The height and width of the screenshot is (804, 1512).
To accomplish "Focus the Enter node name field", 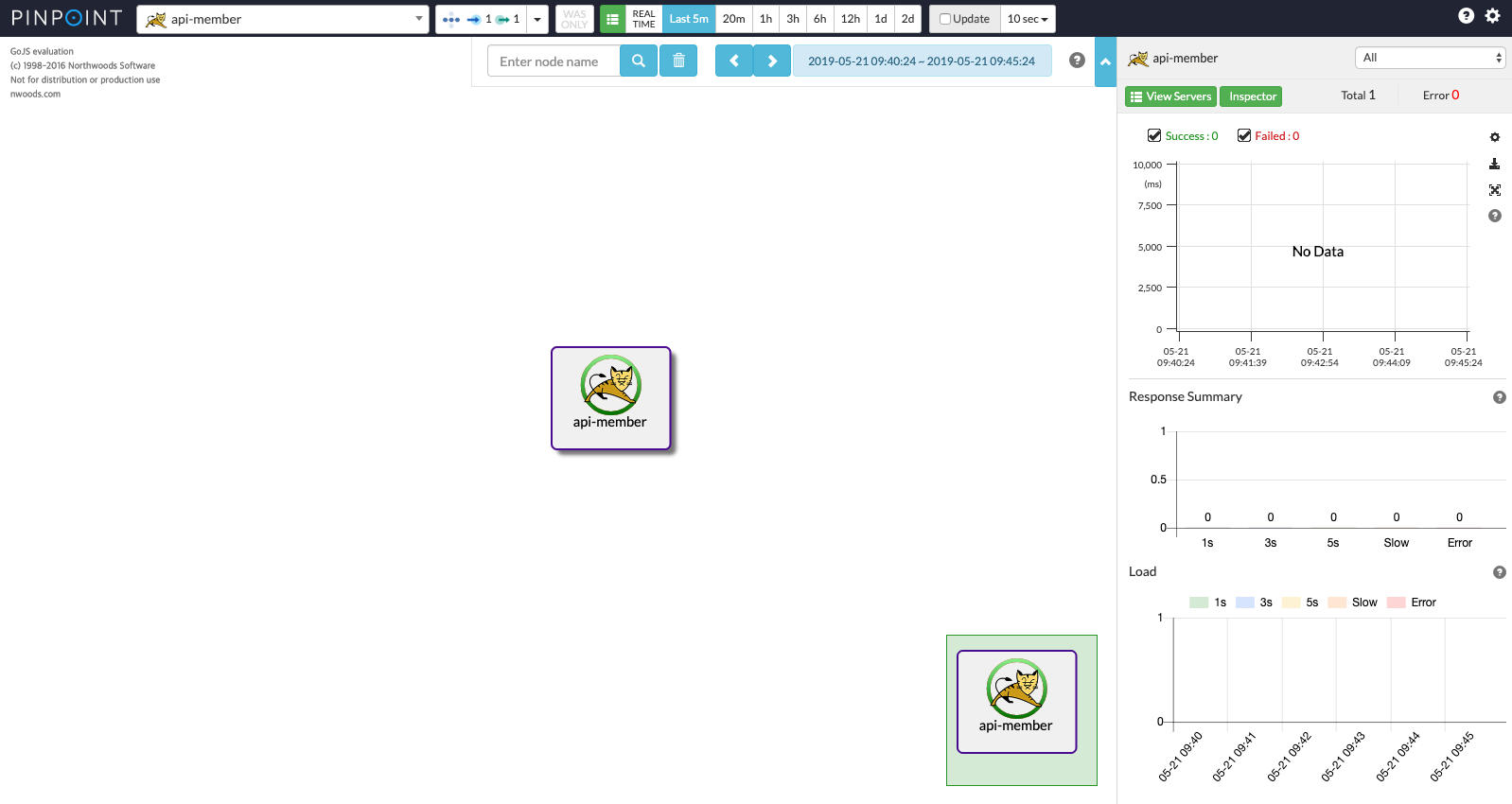I will click(x=554, y=61).
